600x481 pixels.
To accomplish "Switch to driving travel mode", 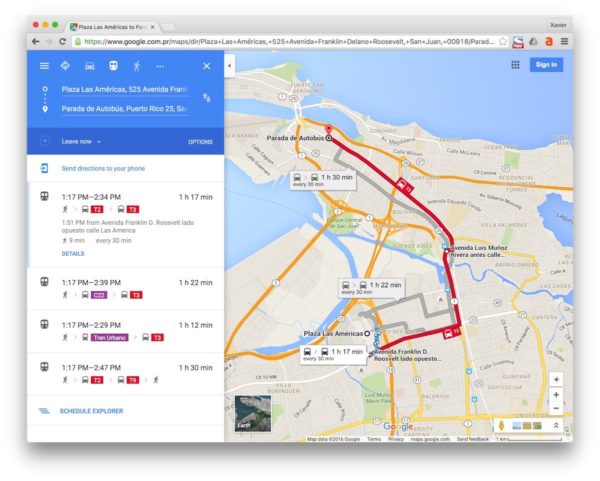I will click(90, 66).
